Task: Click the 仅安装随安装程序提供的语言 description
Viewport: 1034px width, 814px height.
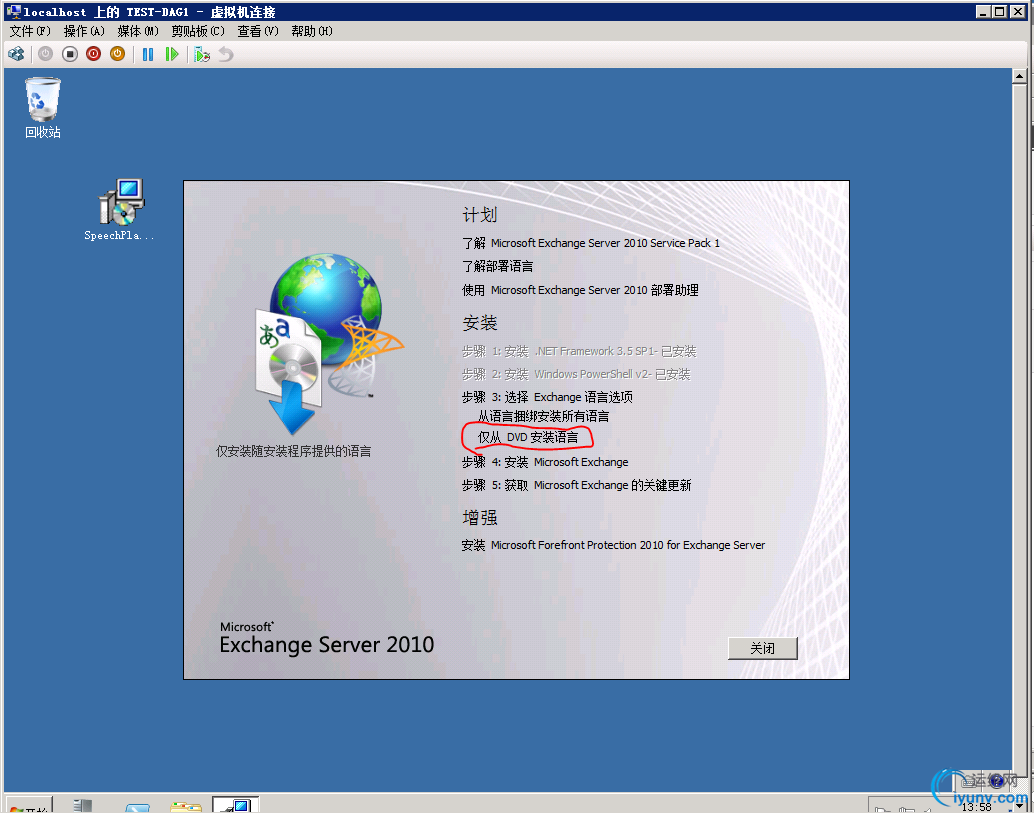Action: click(x=293, y=451)
